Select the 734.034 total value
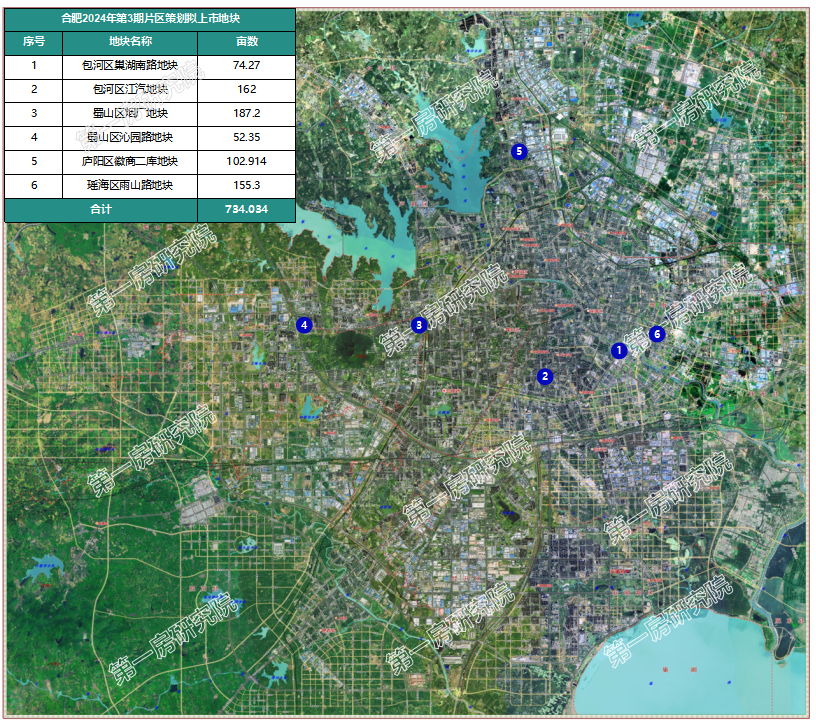816x720 pixels. pyautogui.click(x=247, y=209)
